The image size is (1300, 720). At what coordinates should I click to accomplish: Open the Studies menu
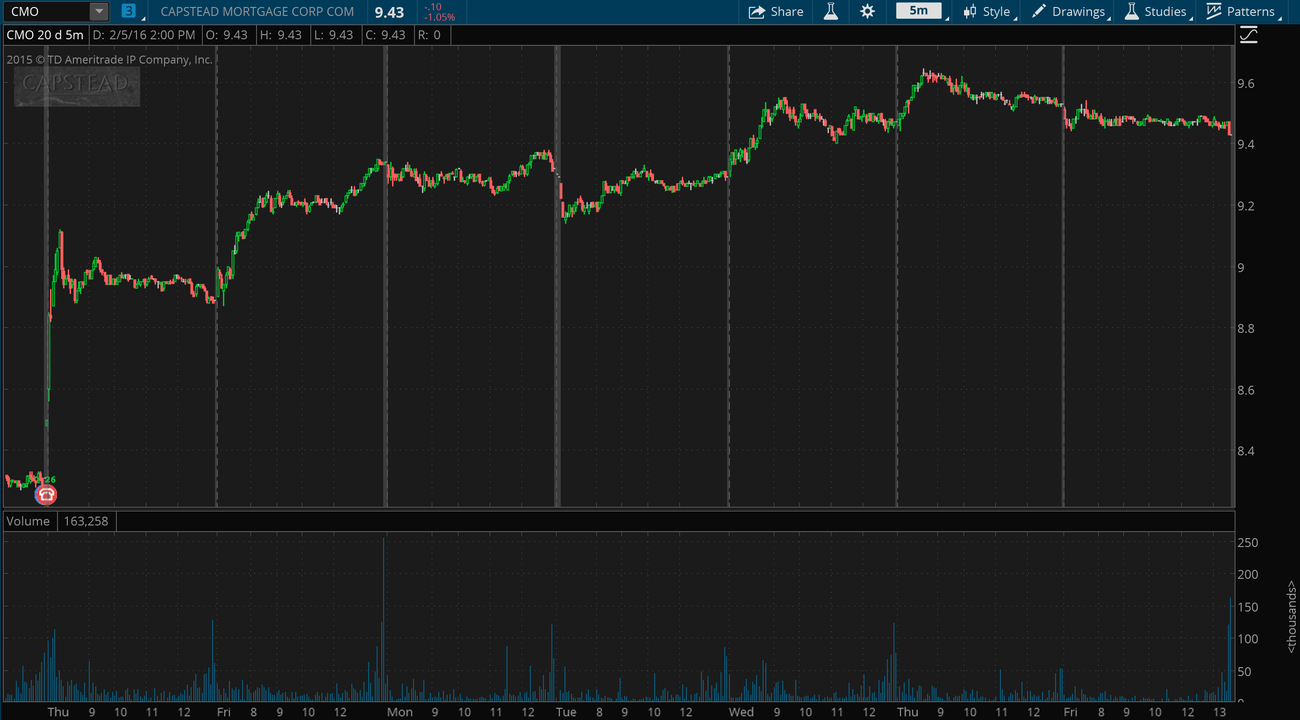(x=1165, y=12)
